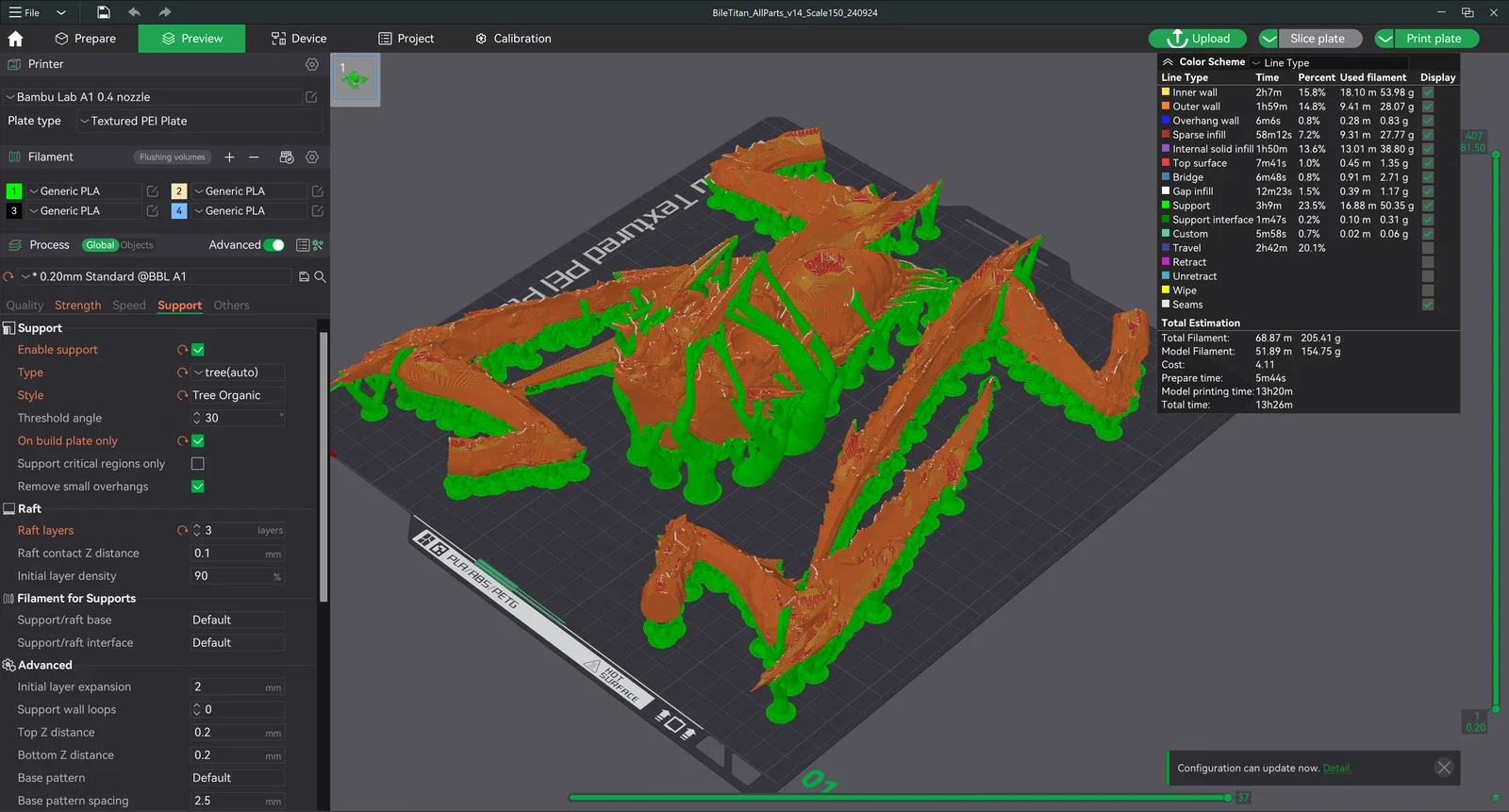Click the search process settings icon
This screenshot has width=1509, height=812.
320,276
